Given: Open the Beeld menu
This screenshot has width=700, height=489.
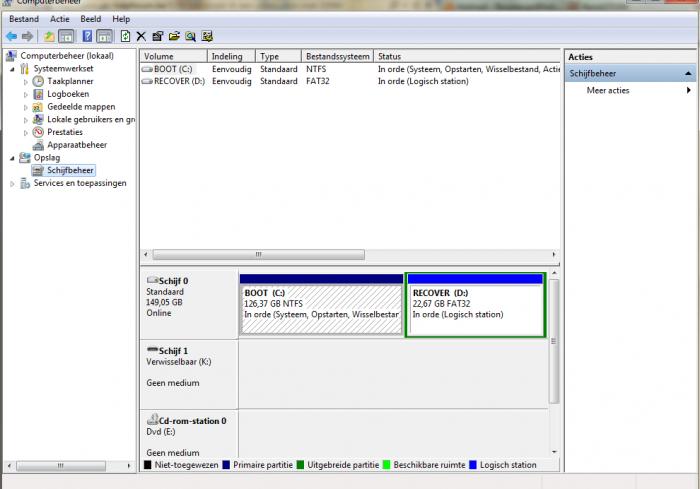Looking at the screenshot, I should (91, 19).
